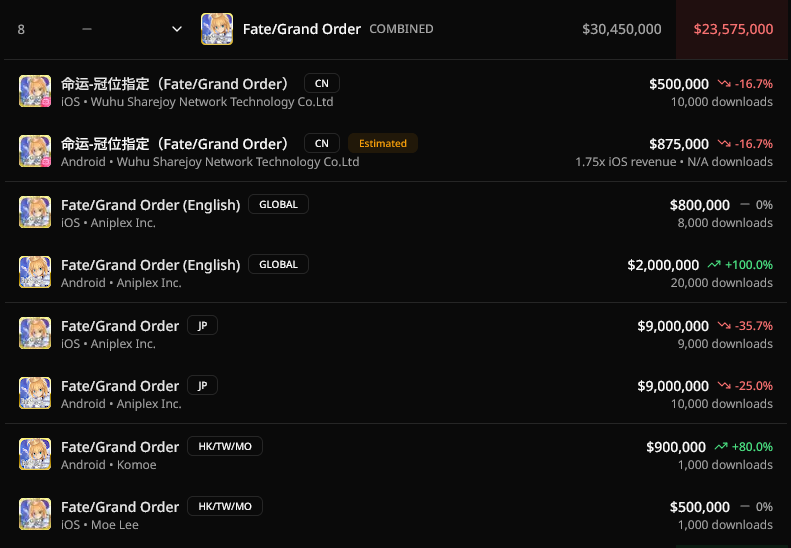The width and height of the screenshot is (791, 548).
Task: Click the -25.0% trend indicator
Action: coord(746,386)
